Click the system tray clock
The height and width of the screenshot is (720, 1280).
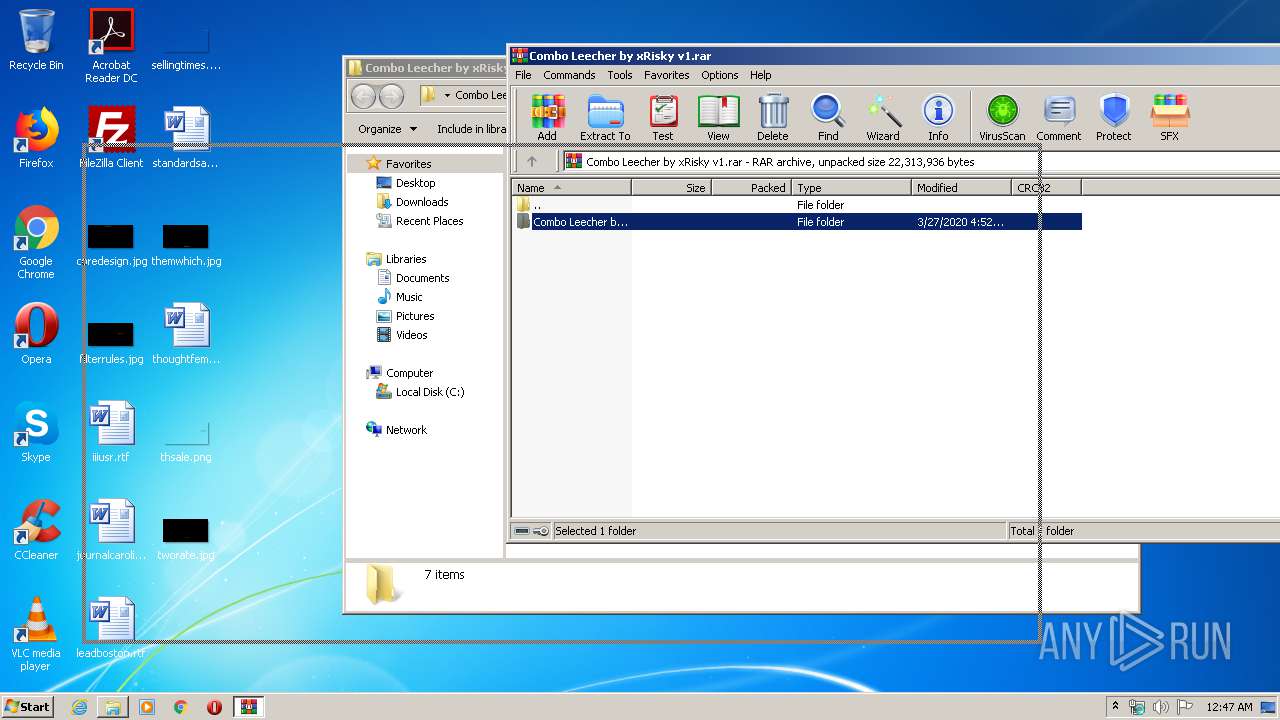click(1229, 707)
